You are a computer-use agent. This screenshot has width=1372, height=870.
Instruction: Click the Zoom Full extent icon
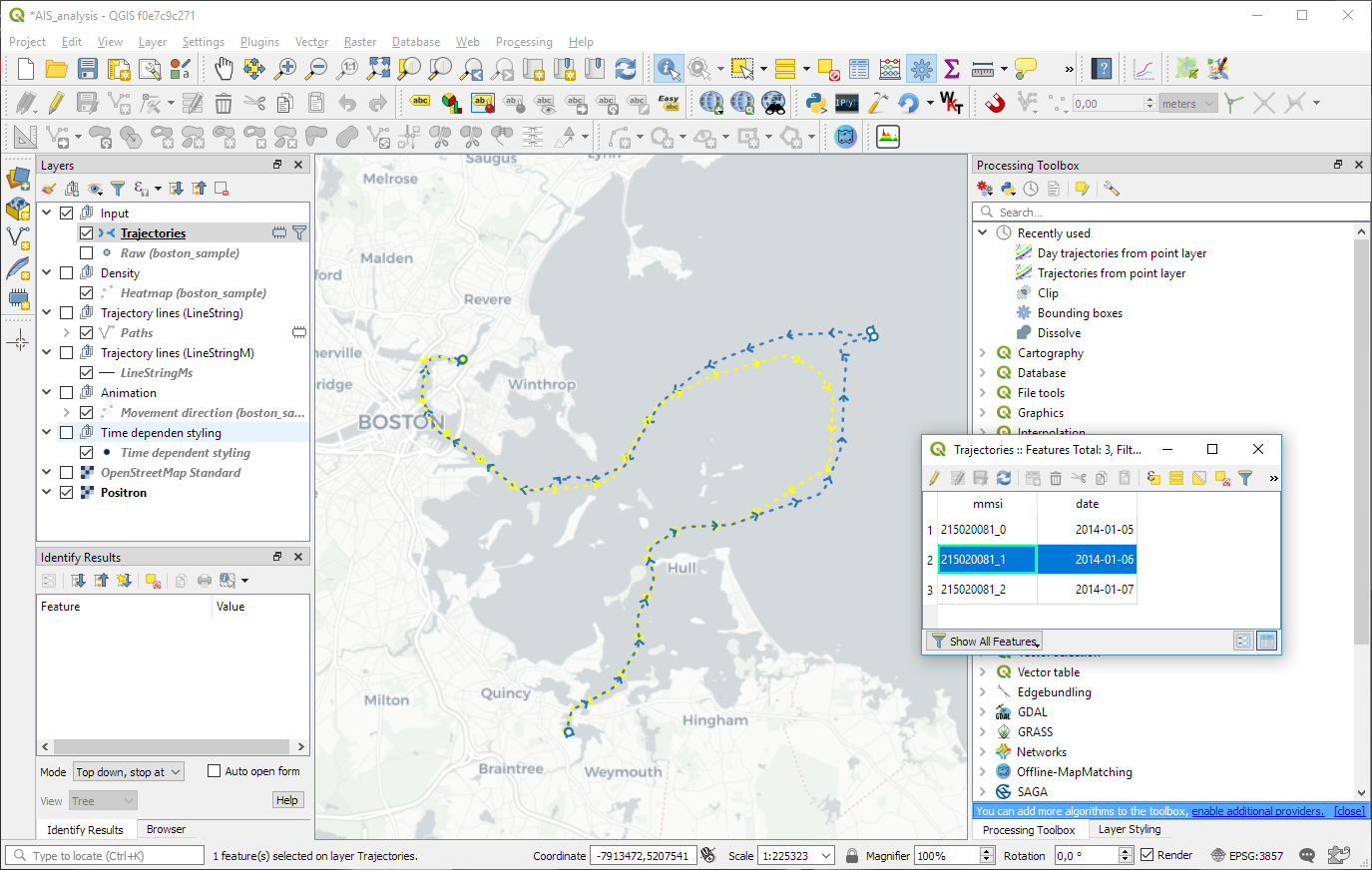tap(378, 69)
